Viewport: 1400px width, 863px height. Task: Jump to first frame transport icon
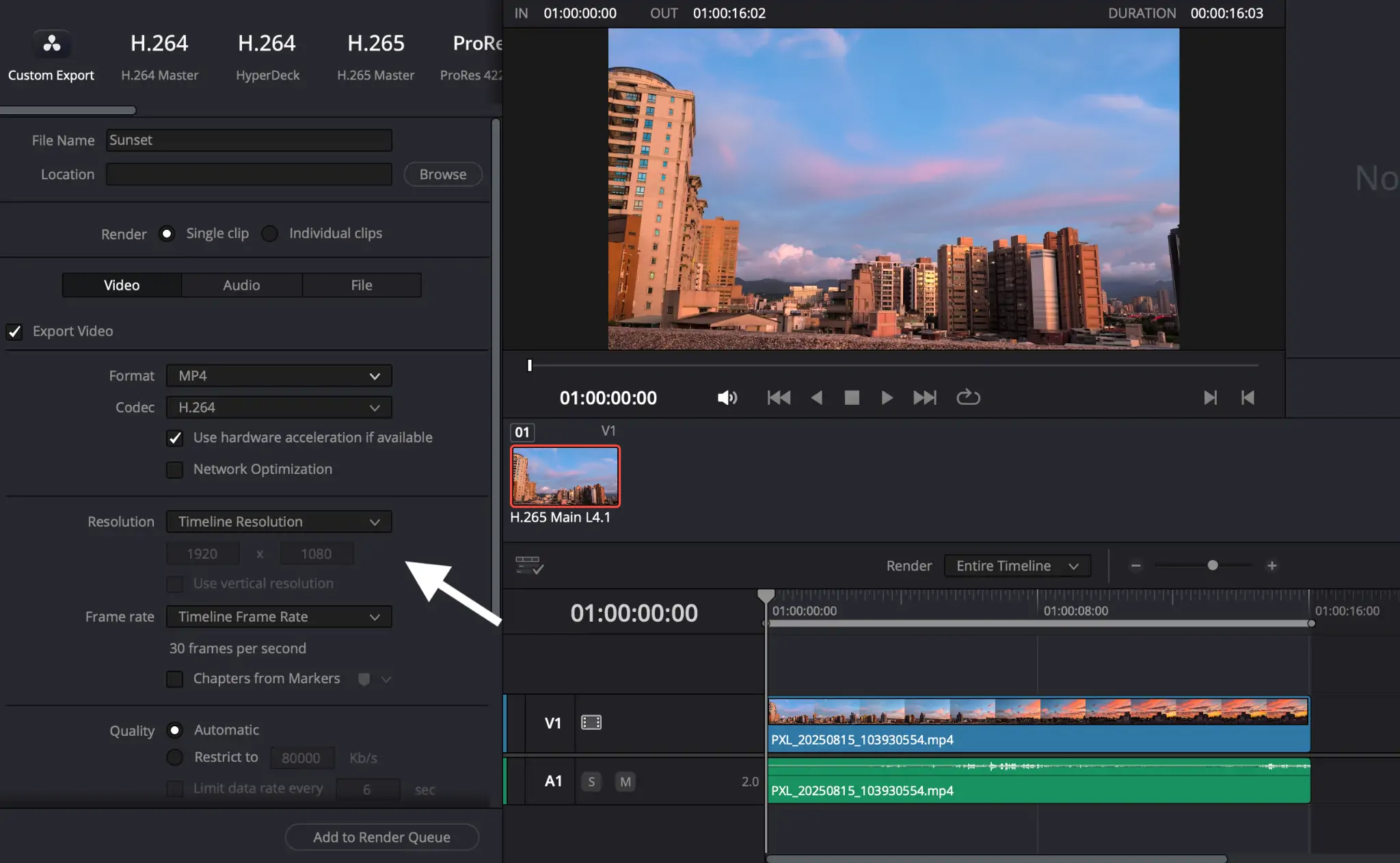[x=779, y=398]
